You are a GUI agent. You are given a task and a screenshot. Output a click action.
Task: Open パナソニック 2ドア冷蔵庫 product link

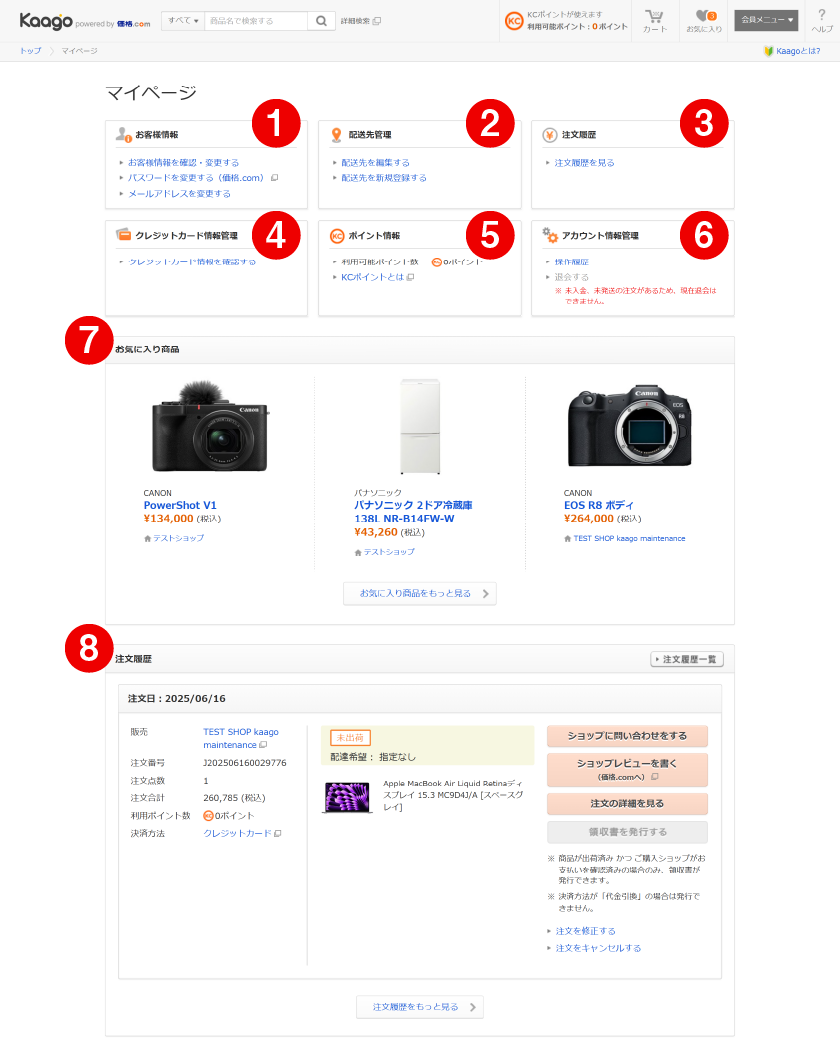[x=413, y=512]
